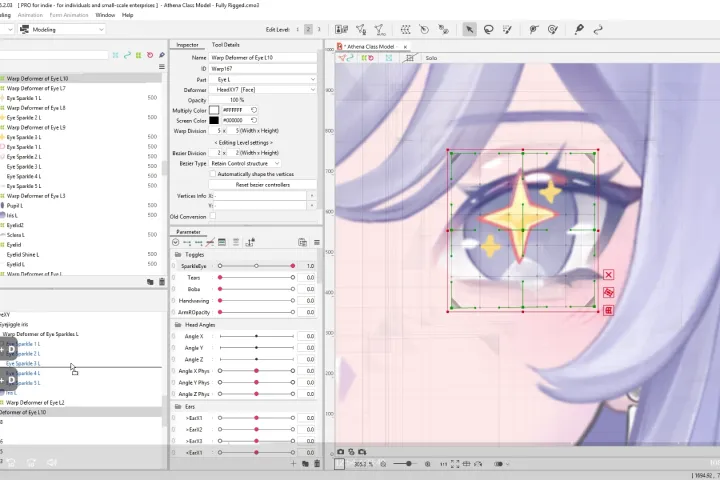Screen dimensions: 720x480
Task: Toggle lock beside Angle X parameter
Action: tap(174, 336)
